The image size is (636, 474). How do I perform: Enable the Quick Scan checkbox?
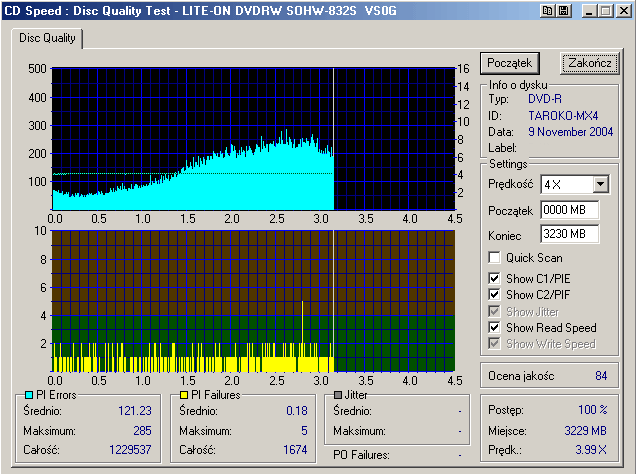tap(494, 257)
